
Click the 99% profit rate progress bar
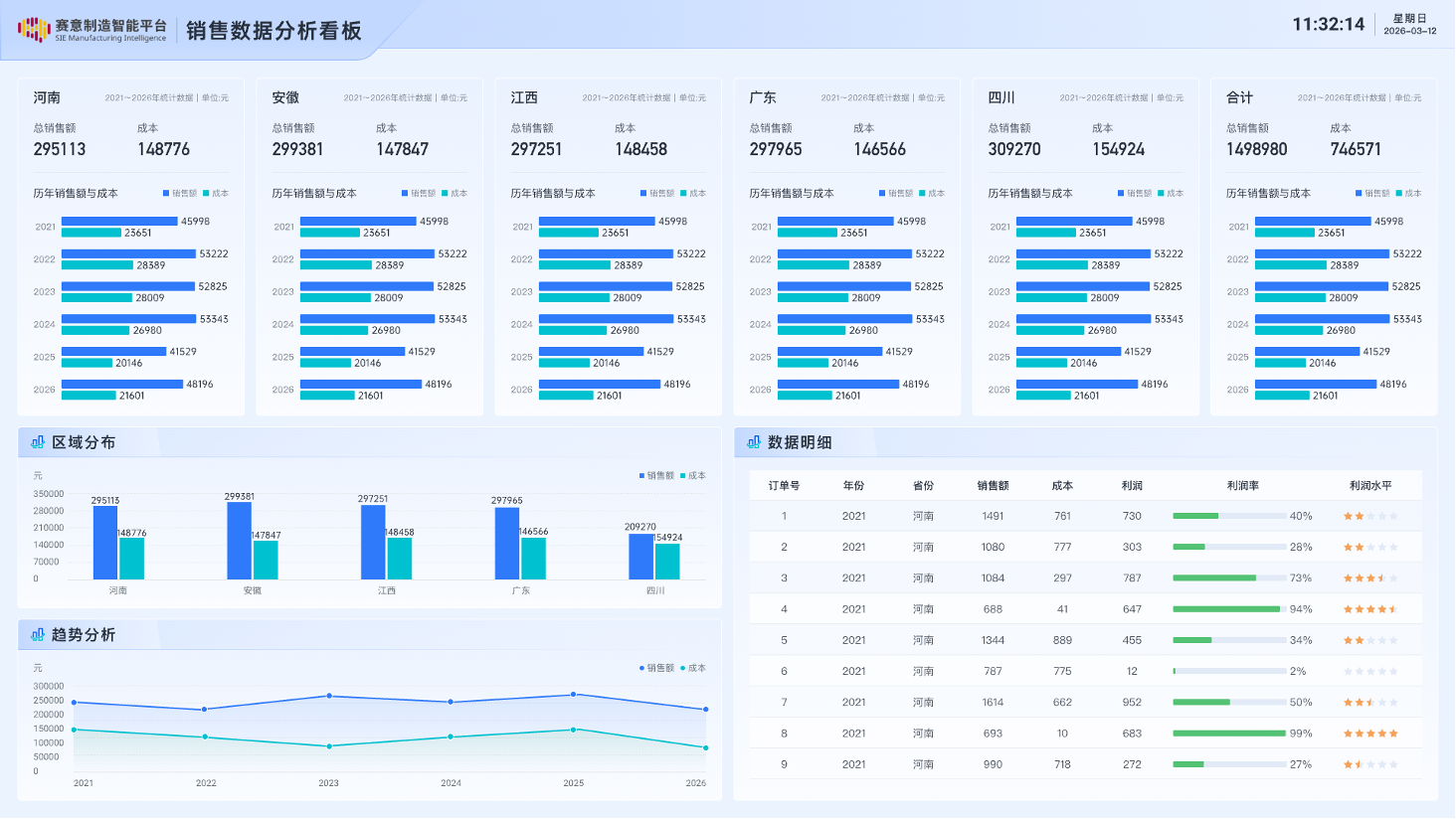(x=1229, y=734)
